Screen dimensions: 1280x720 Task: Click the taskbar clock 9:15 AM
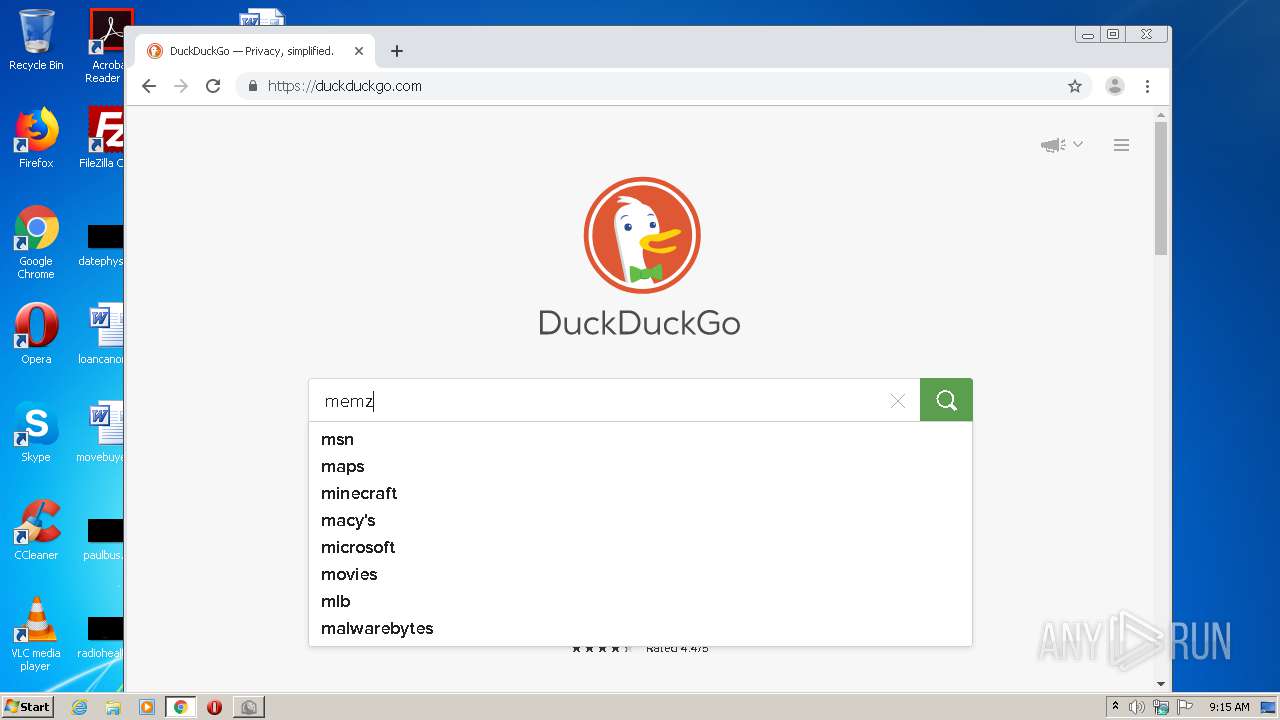coord(1229,707)
